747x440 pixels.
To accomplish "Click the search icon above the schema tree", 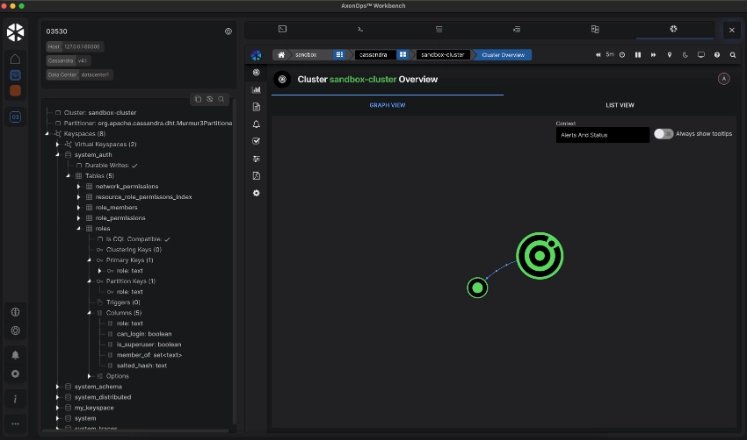I will pyautogui.click(x=221, y=99).
